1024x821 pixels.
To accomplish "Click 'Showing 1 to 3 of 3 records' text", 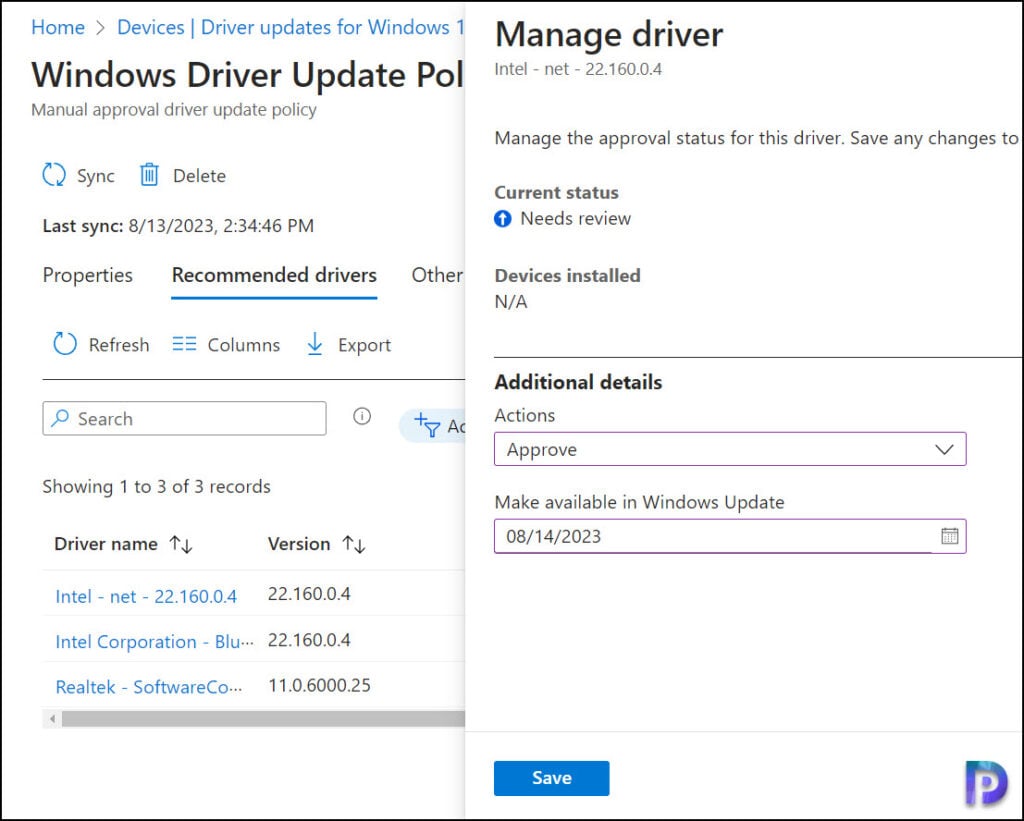I will tap(157, 487).
